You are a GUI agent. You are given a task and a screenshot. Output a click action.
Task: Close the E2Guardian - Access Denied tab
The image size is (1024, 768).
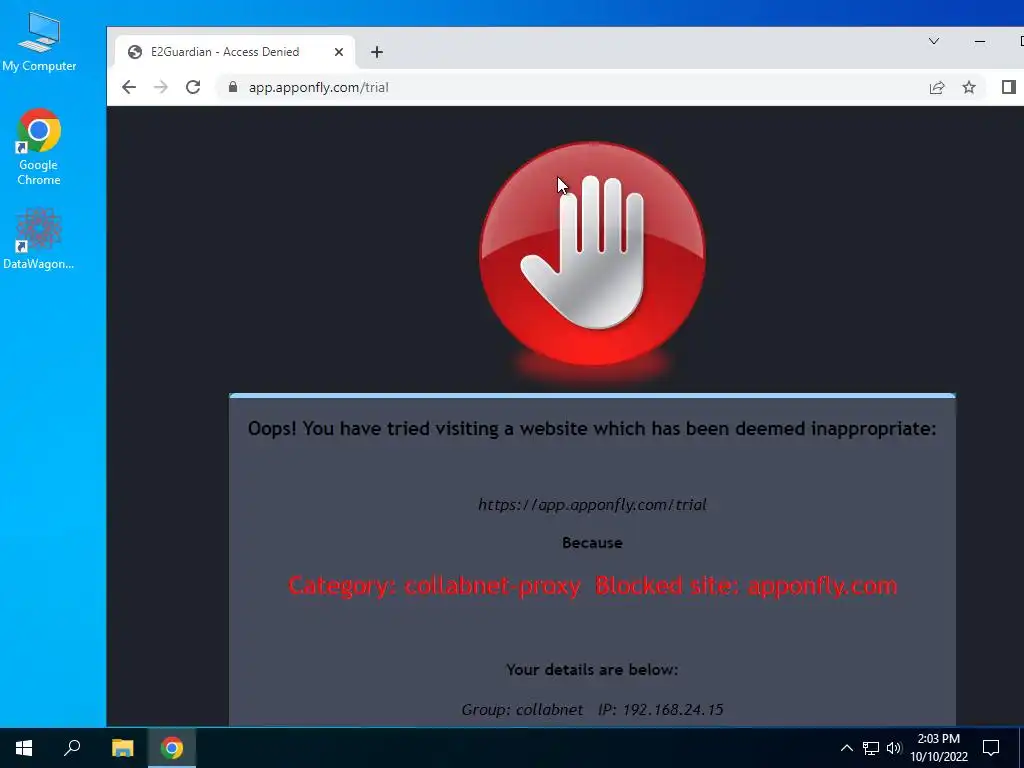click(338, 52)
